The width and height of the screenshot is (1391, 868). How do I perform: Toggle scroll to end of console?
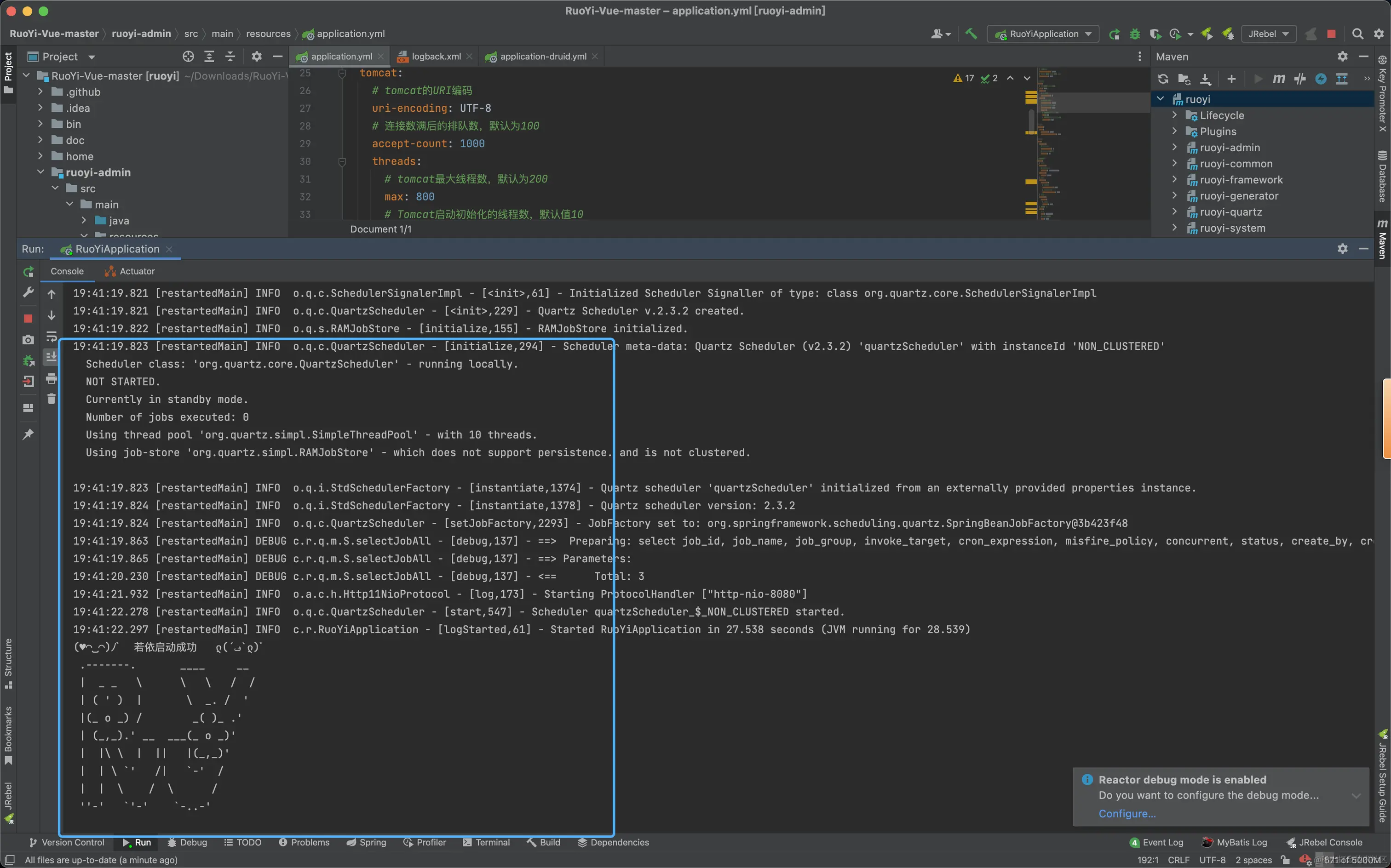[x=51, y=357]
